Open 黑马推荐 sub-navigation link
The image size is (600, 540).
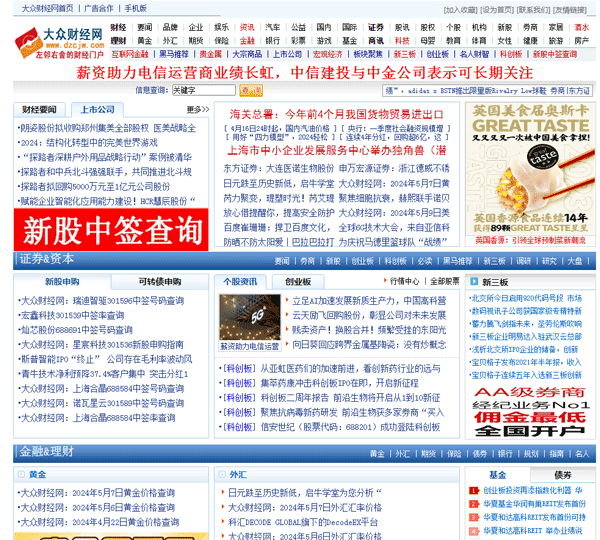[174, 54]
